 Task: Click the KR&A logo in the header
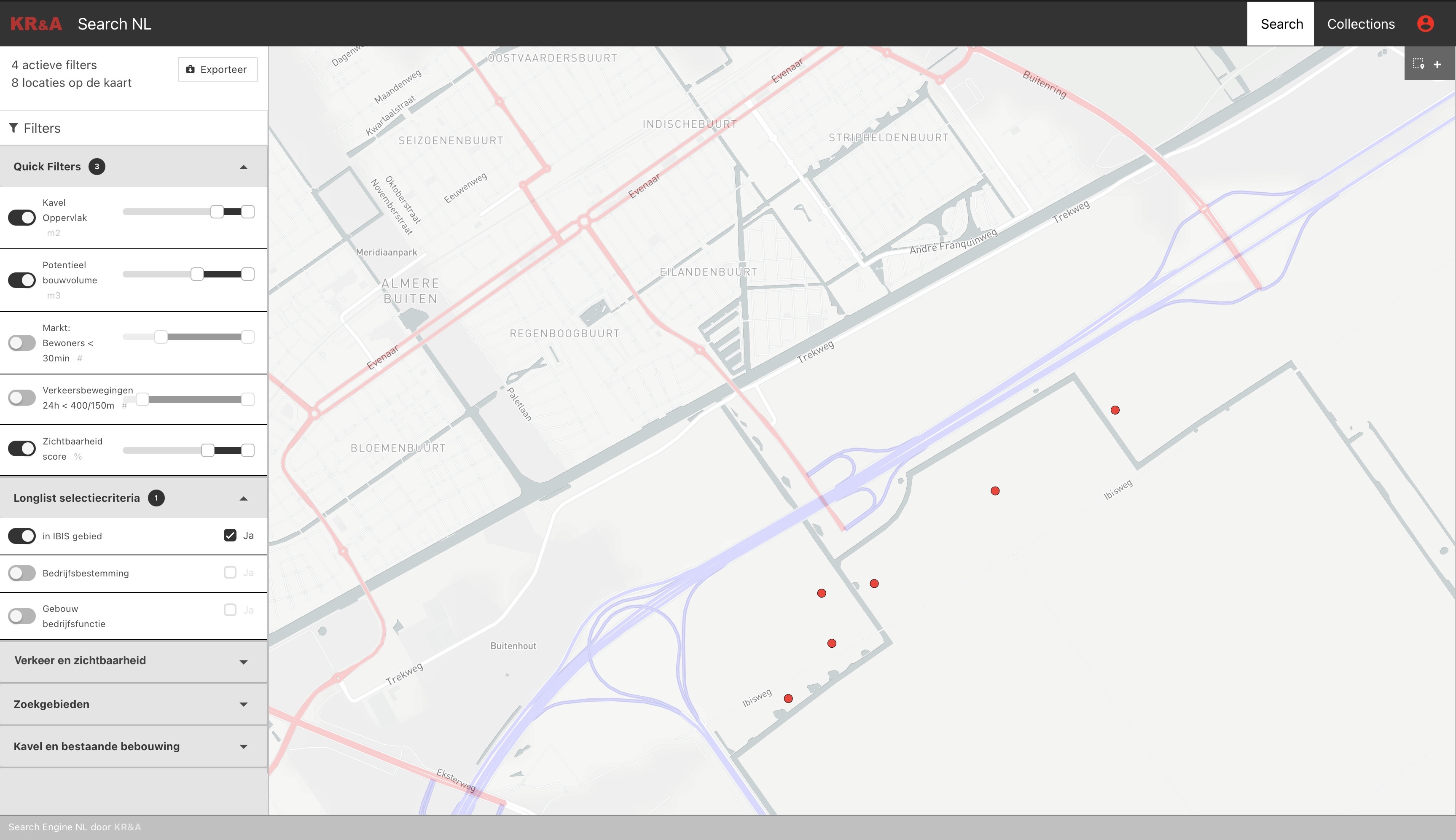coord(36,24)
